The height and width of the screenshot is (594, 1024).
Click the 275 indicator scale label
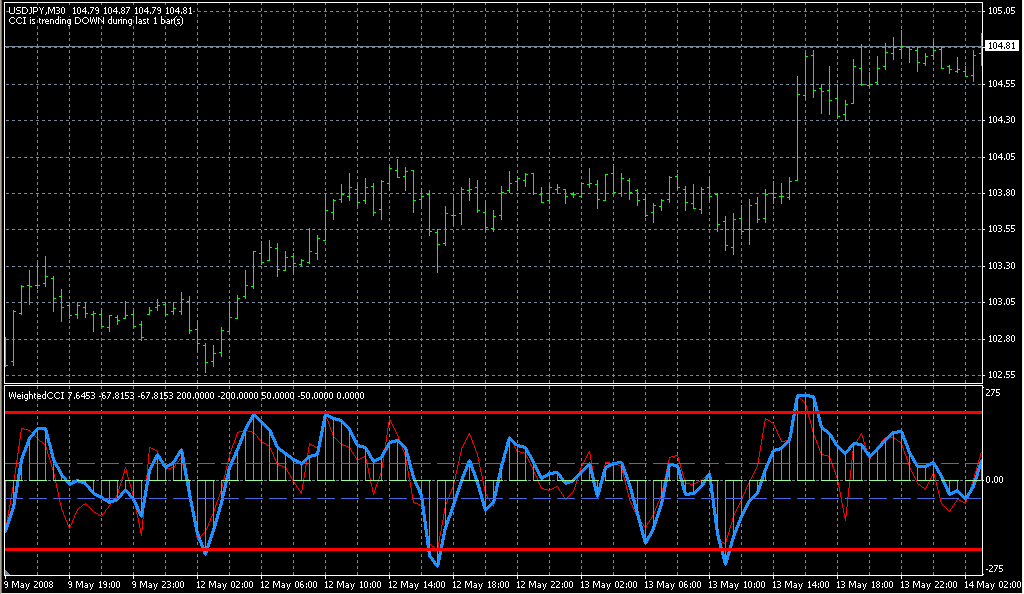click(992, 394)
